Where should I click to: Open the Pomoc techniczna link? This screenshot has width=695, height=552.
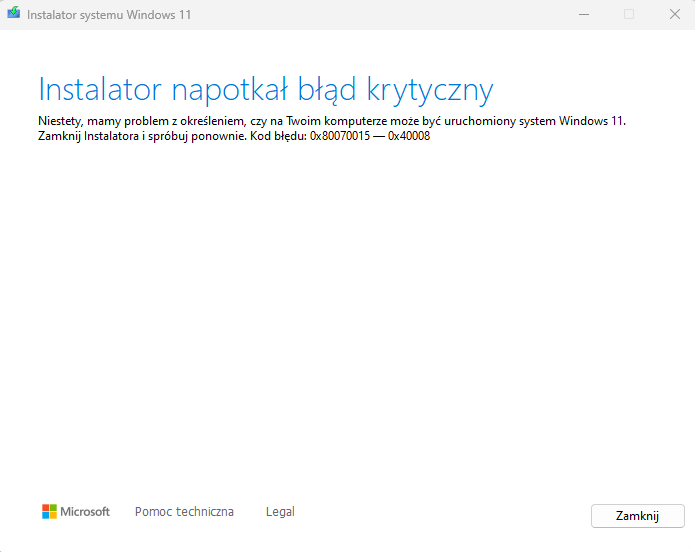pyautogui.click(x=184, y=512)
